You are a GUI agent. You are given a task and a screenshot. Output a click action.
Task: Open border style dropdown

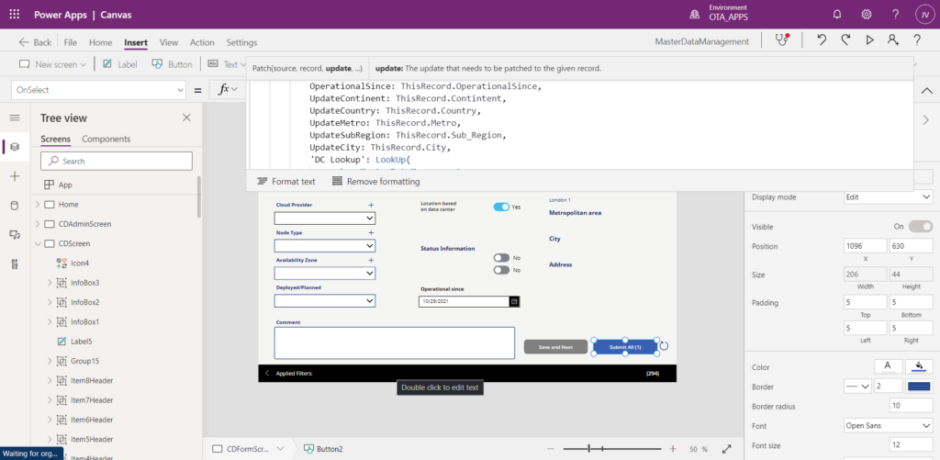click(857, 387)
